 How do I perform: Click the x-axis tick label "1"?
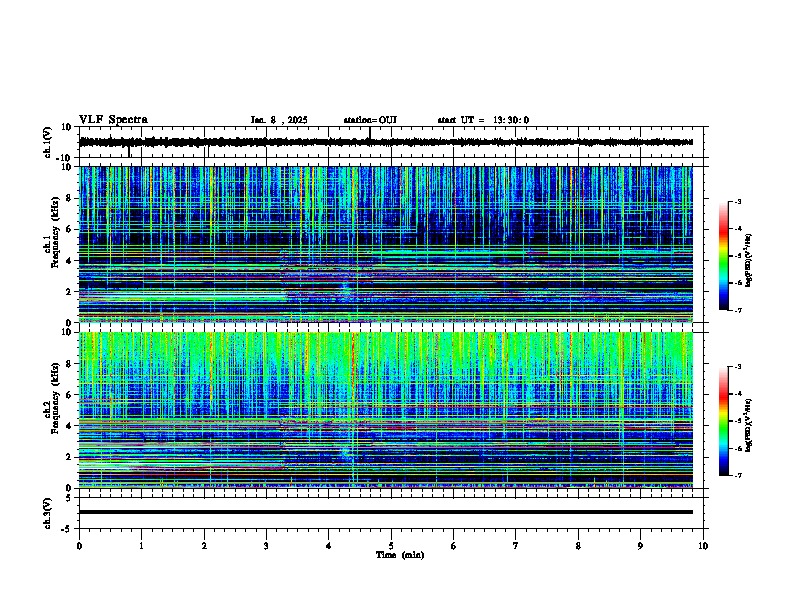[x=142, y=546]
